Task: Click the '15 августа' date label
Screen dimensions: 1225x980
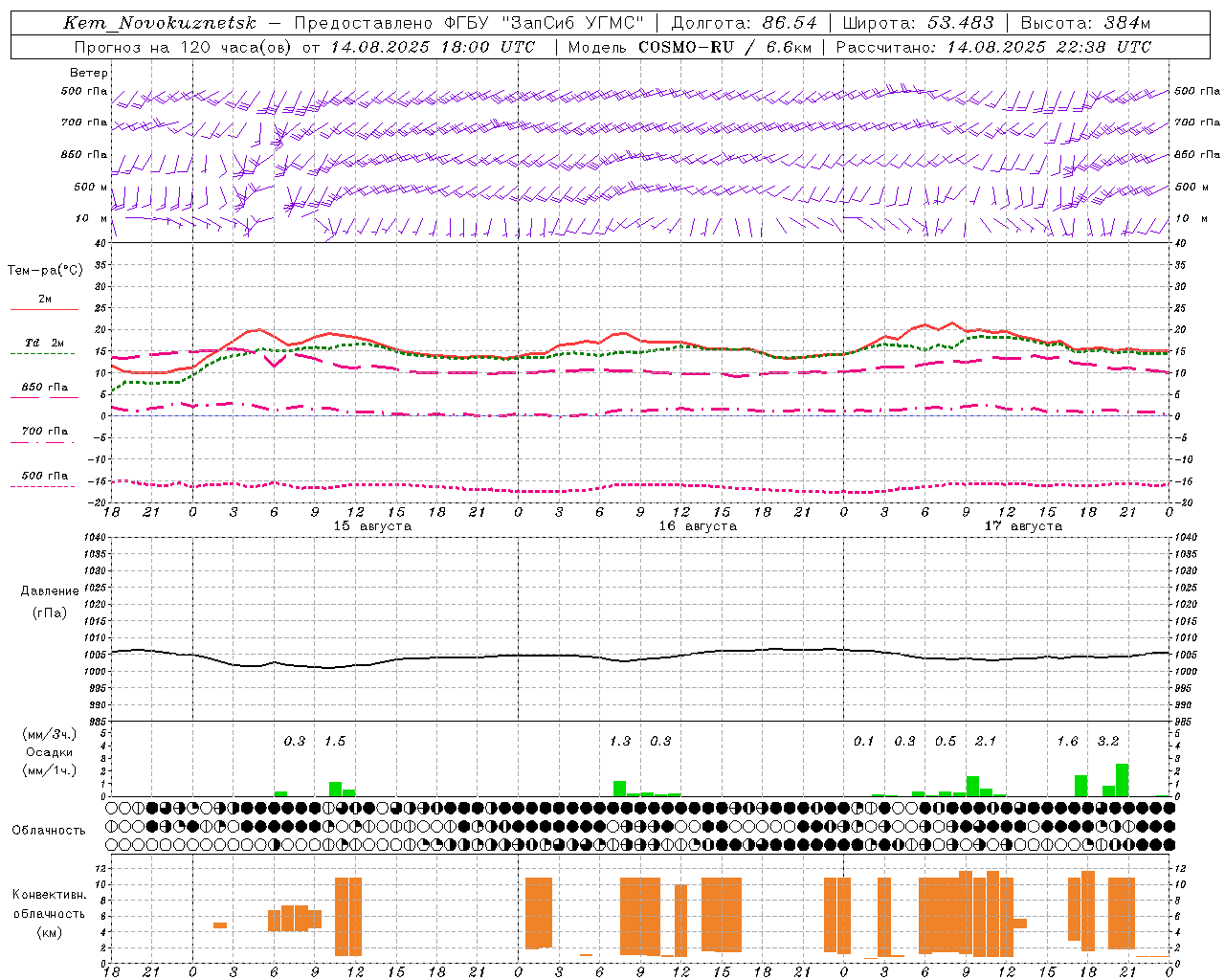Action: click(372, 526)
